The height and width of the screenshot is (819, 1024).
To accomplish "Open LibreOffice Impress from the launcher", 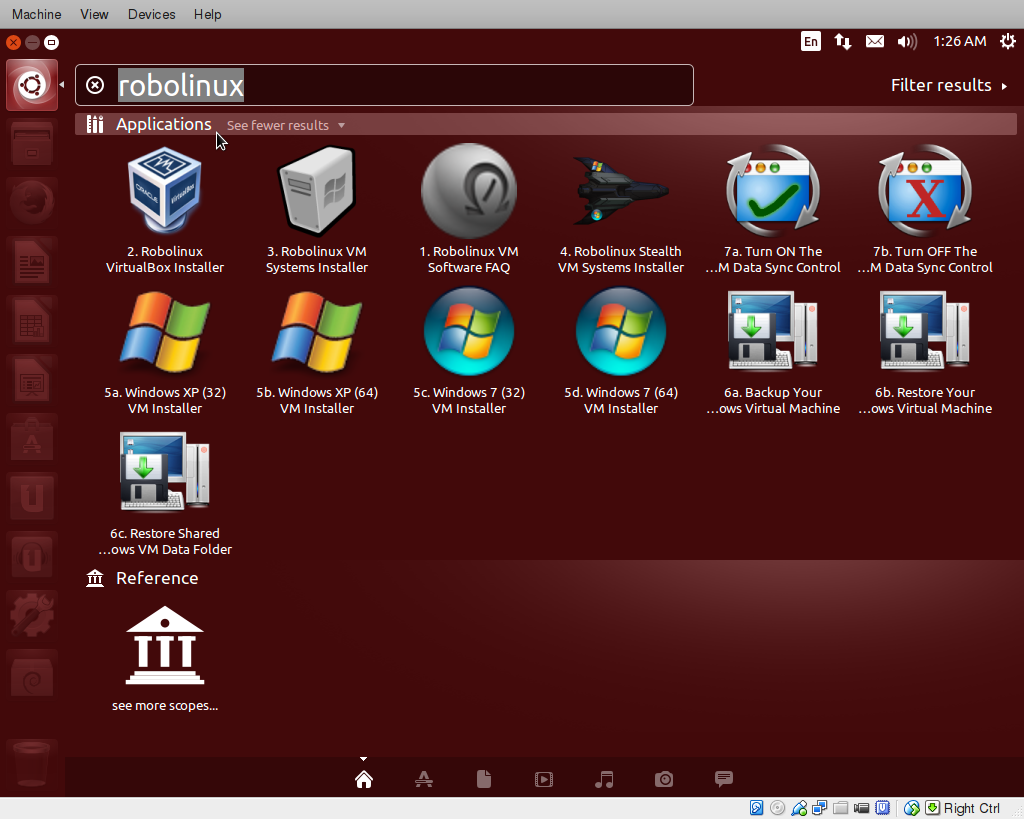I will [x=32, y=379].
